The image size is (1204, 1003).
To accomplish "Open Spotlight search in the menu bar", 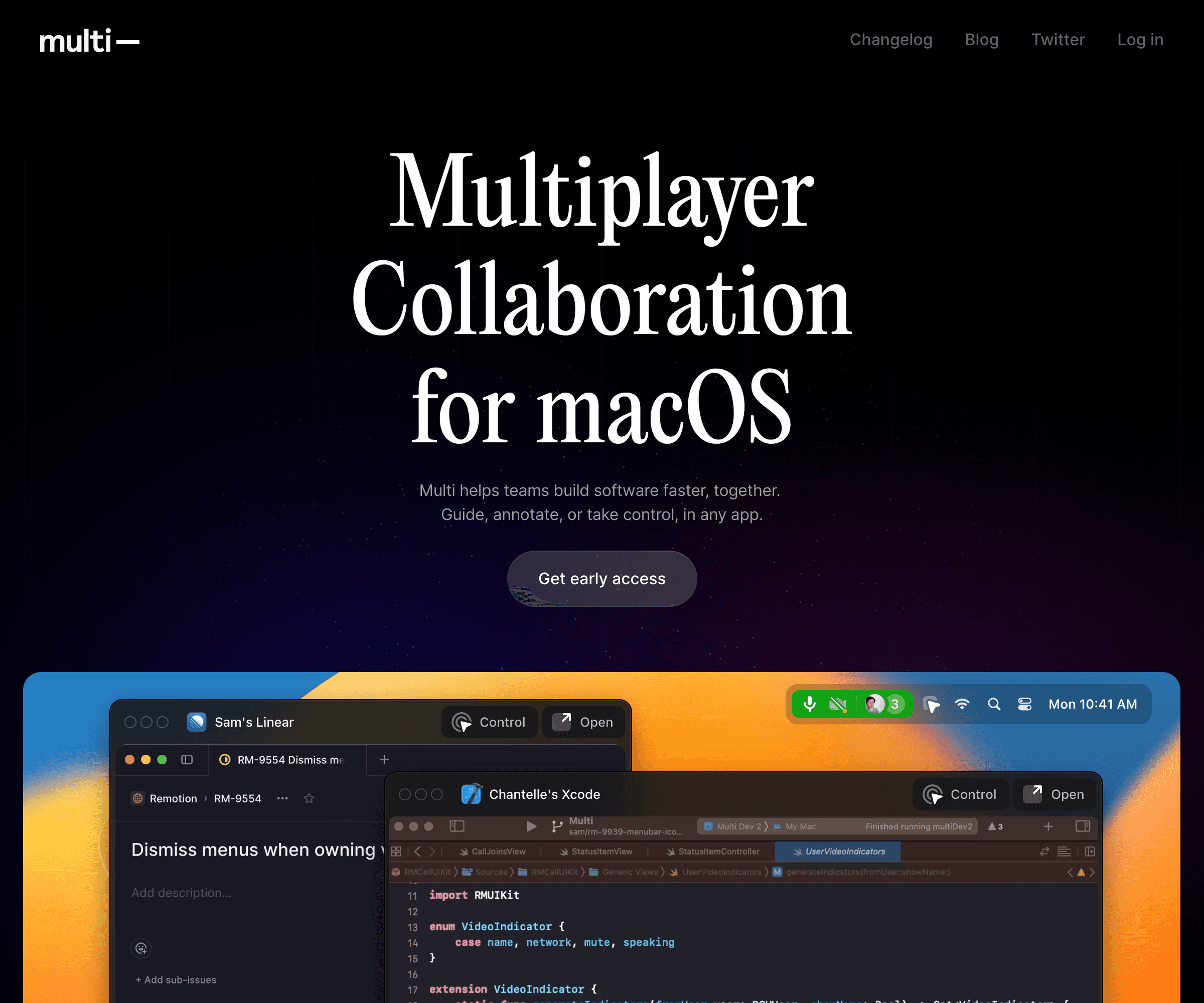I will 994,704.
